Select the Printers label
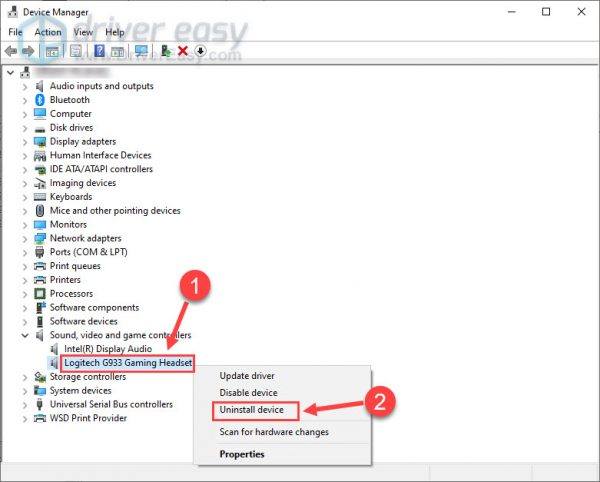Screen dimensions: 600x482 [x=65, y=280]
